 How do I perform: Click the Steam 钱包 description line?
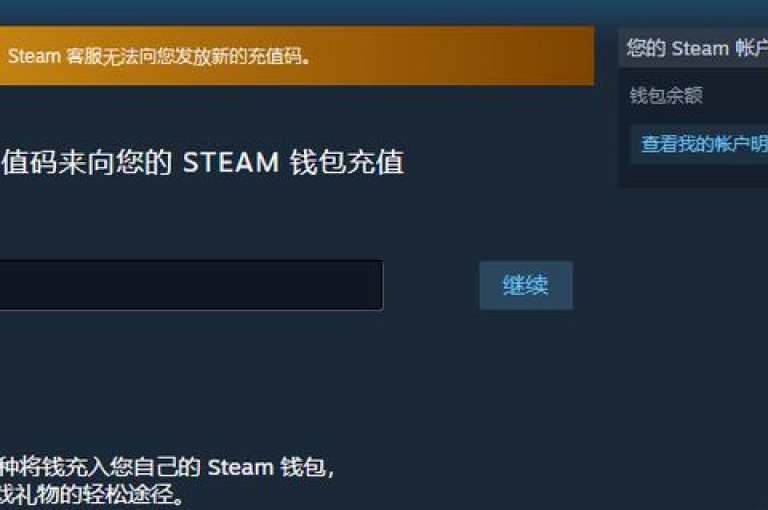(x=167, y=467)
